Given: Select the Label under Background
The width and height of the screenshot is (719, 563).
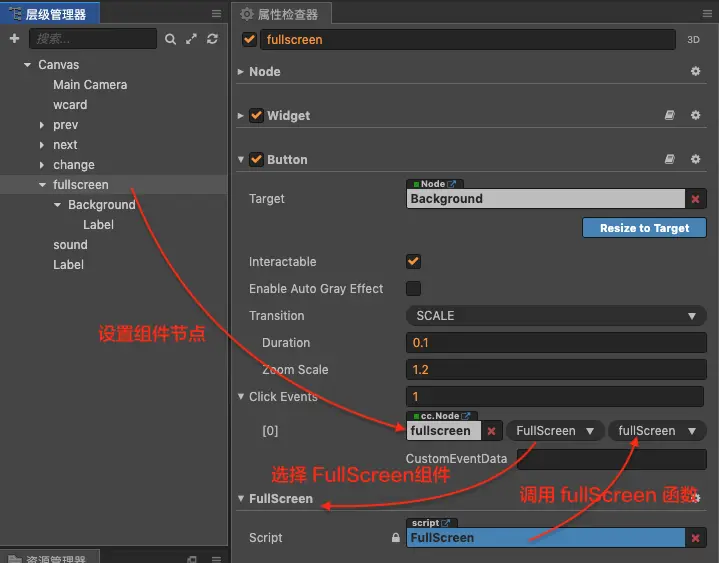Looking at the screenshot, I should point(98,225).
